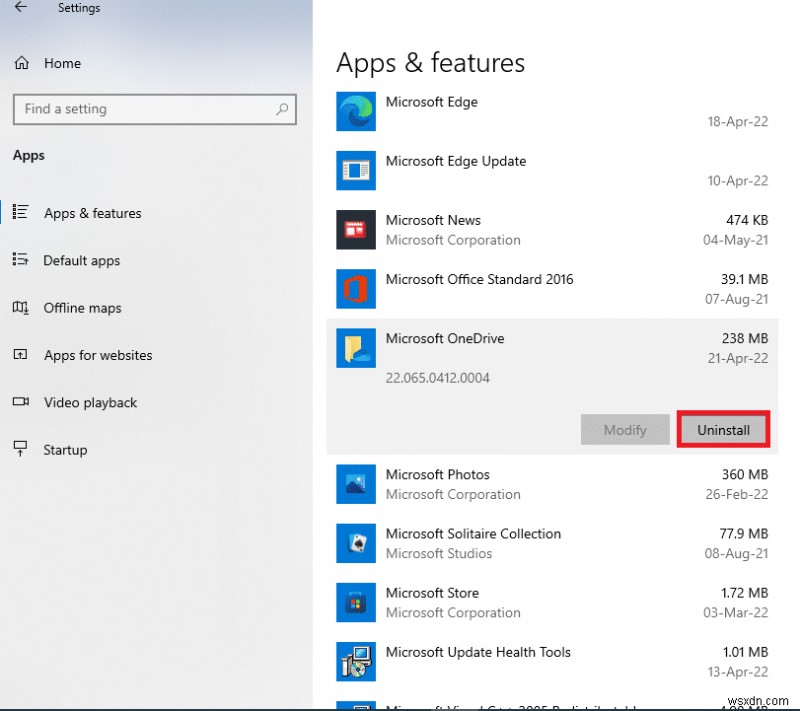The width and height of the screenshot is (800, 711).
Task: Click the Microsoft OneDrive app icon
Action: pos(356,349)
